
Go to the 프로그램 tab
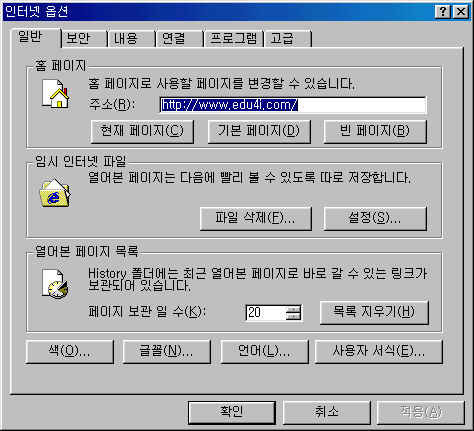click(233, 39)
